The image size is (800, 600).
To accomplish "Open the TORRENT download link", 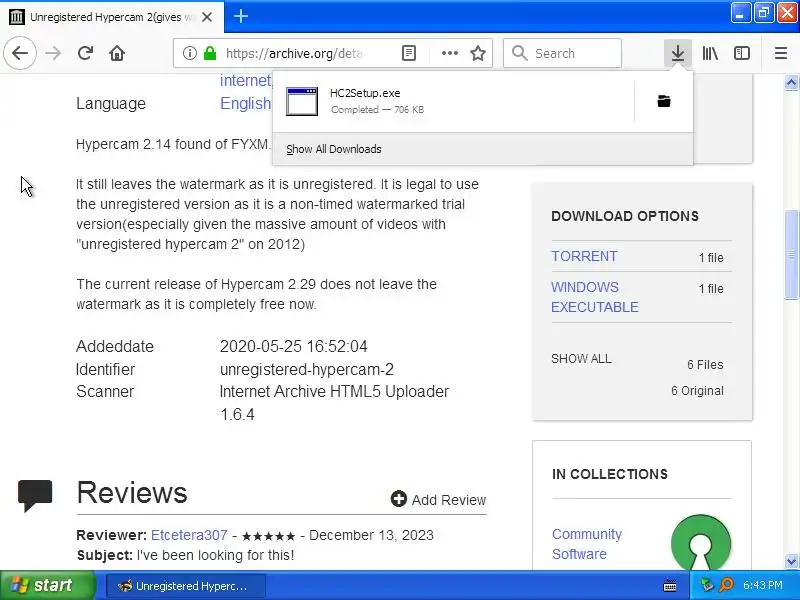I will [584, 256].
